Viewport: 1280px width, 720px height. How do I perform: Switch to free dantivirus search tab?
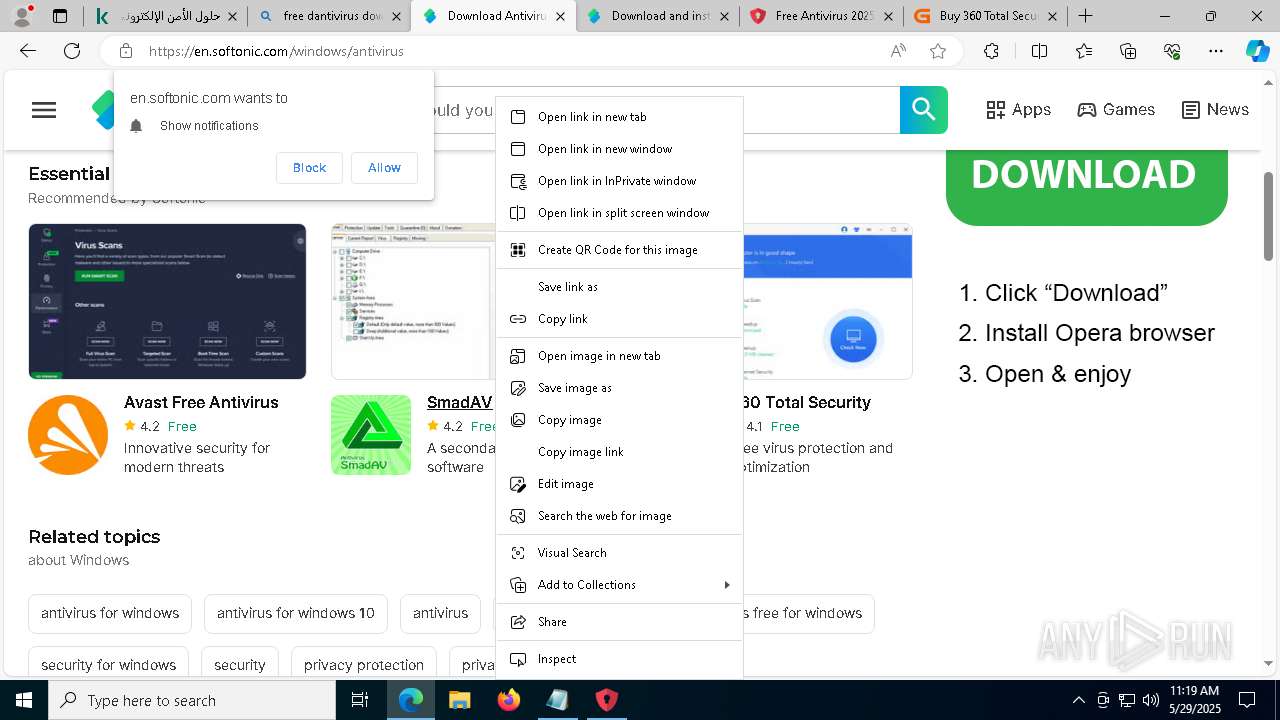[329, 16]
